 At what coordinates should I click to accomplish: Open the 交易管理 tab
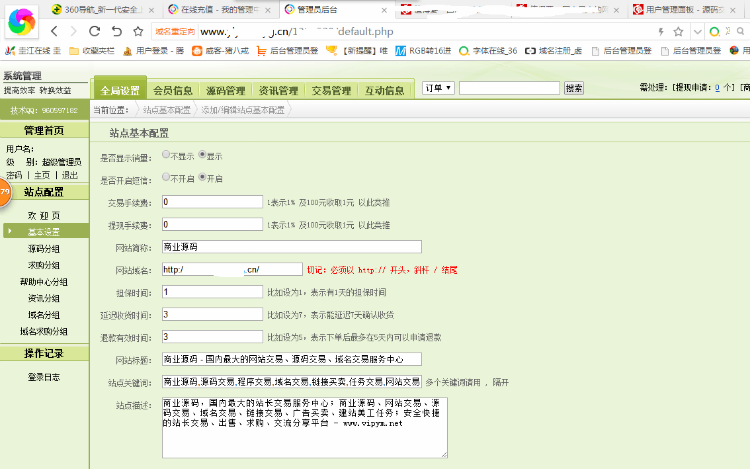[x=331, y=90]
